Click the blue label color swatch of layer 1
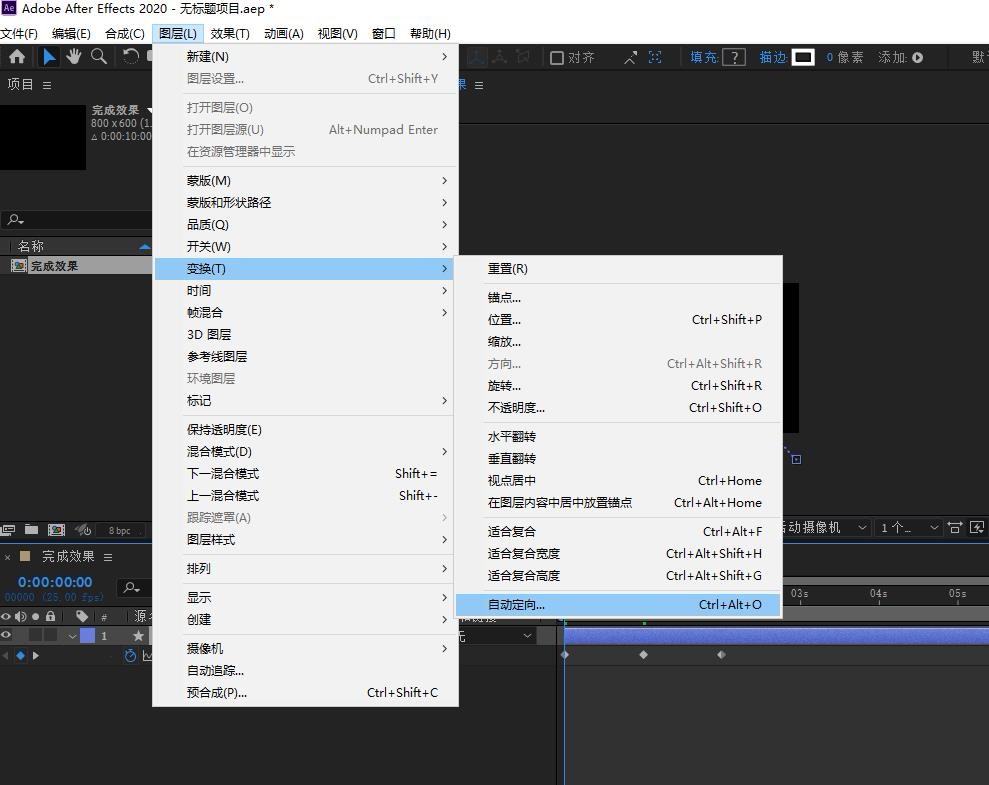 [x=87, y=636]
